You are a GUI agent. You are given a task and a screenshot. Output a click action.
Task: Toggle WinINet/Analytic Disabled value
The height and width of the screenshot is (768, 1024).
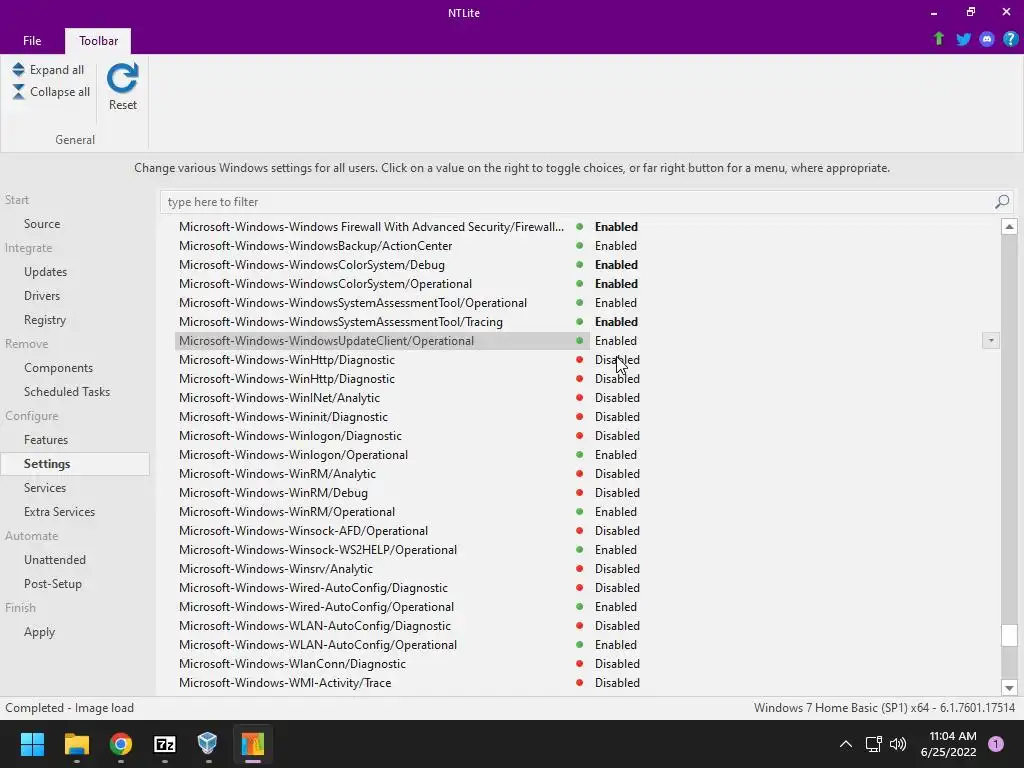[617, 398]
